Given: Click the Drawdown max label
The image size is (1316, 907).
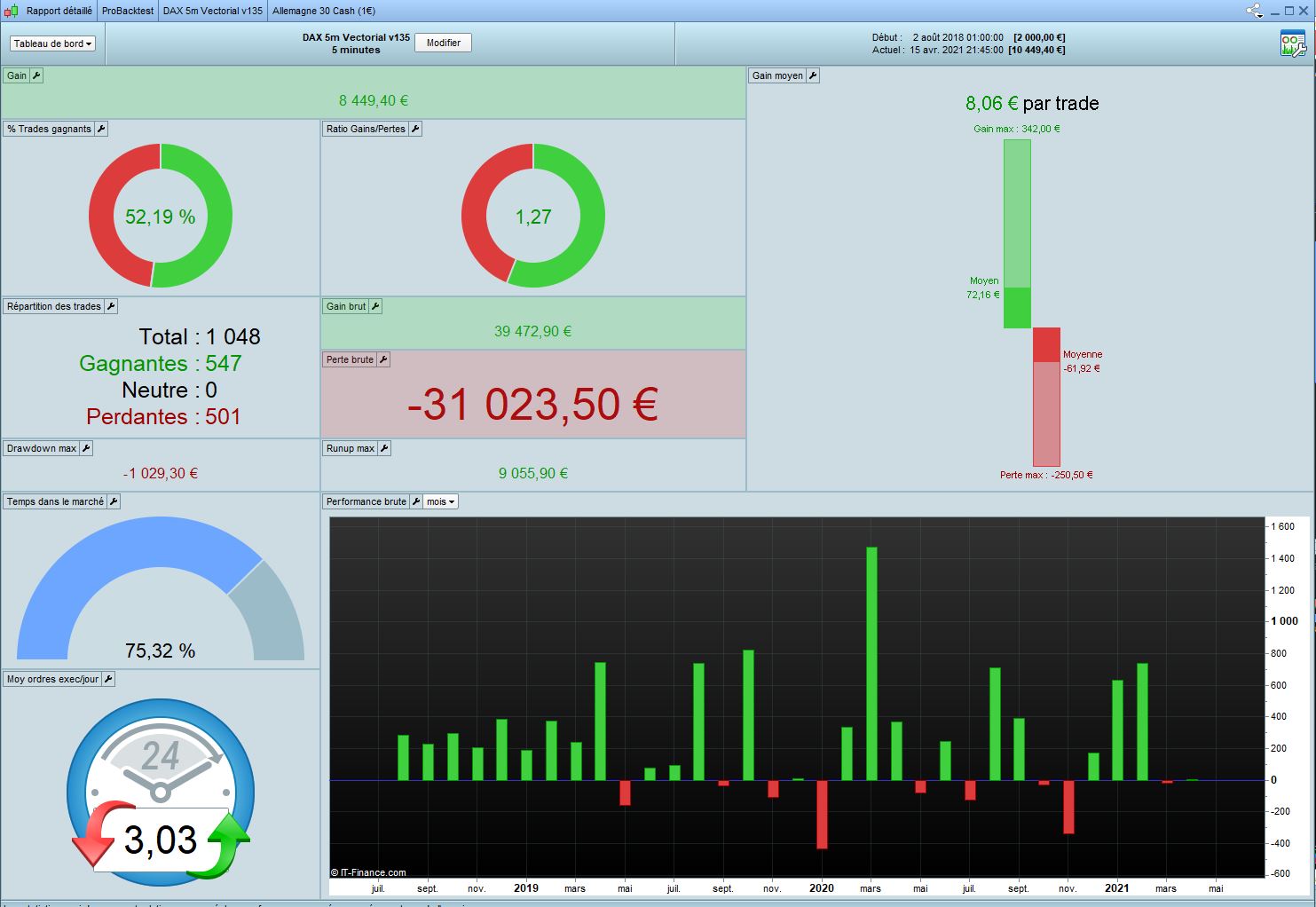Looking at the screenshot, I should coord(42,448).
